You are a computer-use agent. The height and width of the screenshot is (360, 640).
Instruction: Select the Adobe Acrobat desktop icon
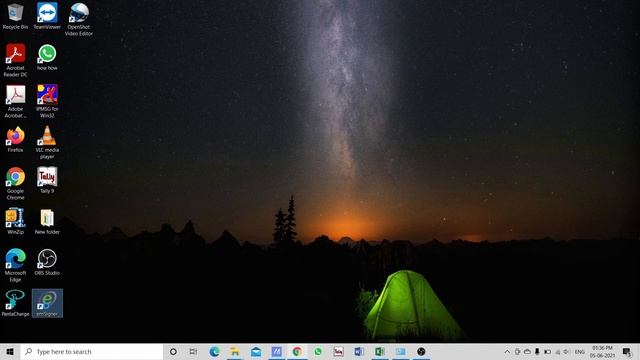pyautogui.click(x=16, y=102)
